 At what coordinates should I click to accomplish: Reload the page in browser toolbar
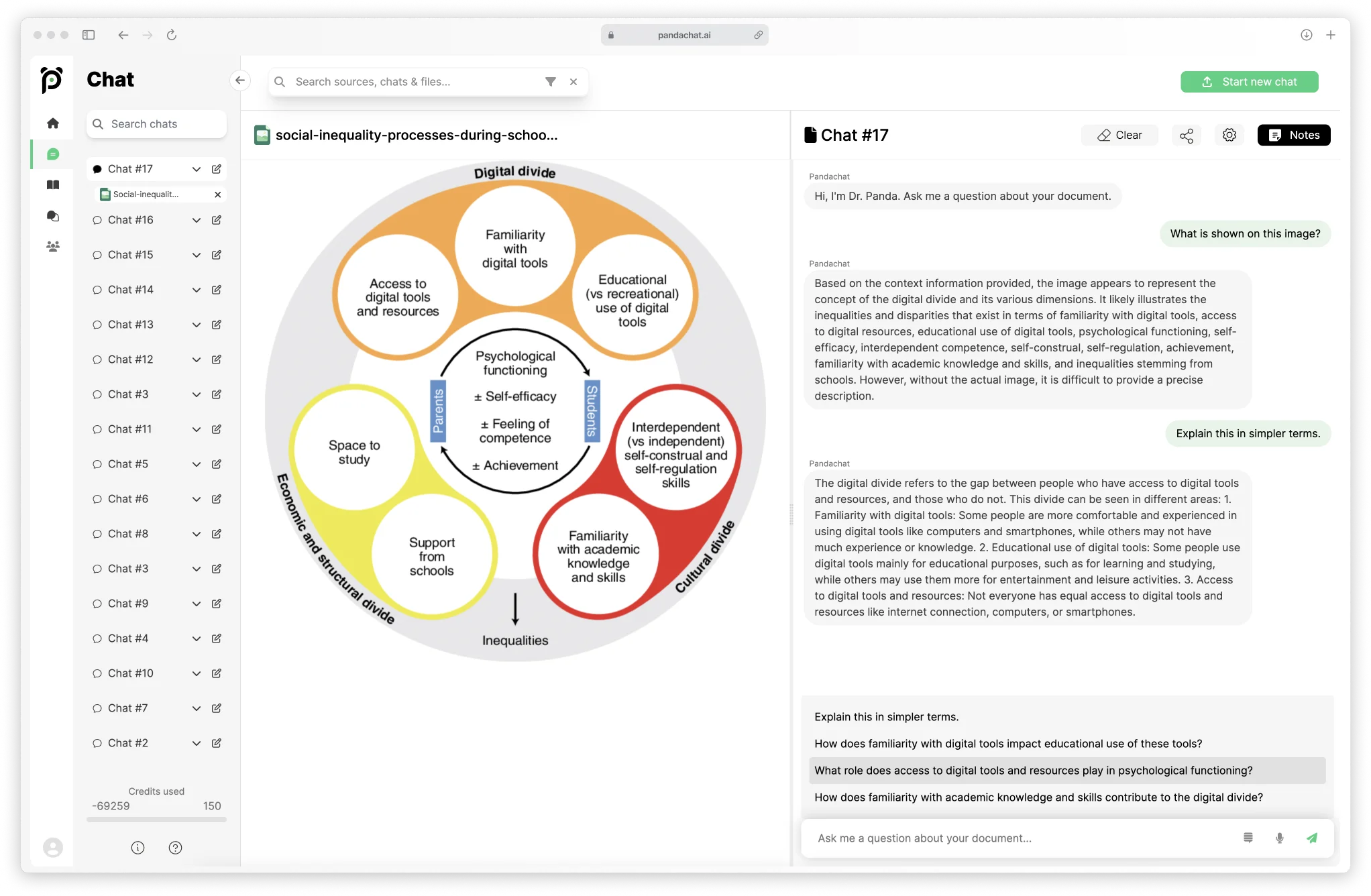coord(172,35)
